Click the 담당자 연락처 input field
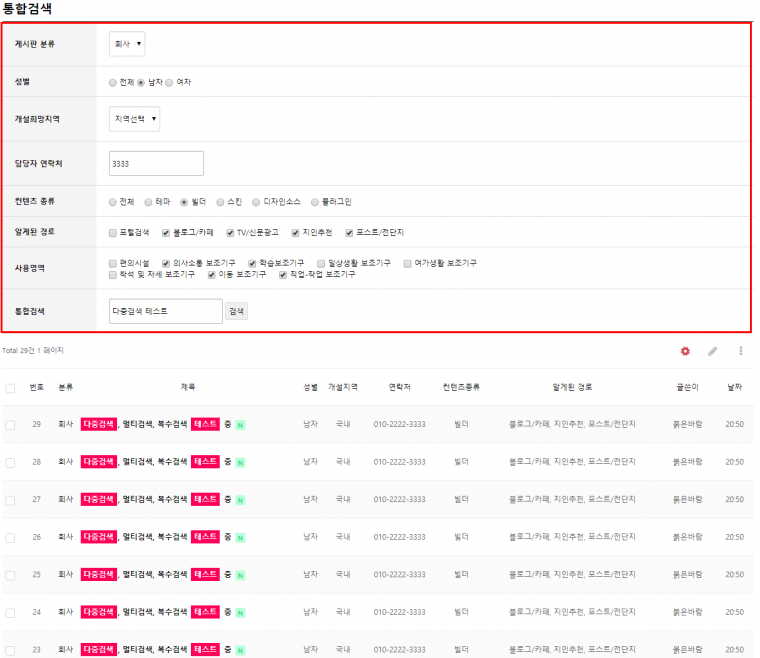This screenshot has width=760, height=658. pyautogui.click(x=156, y=163)
